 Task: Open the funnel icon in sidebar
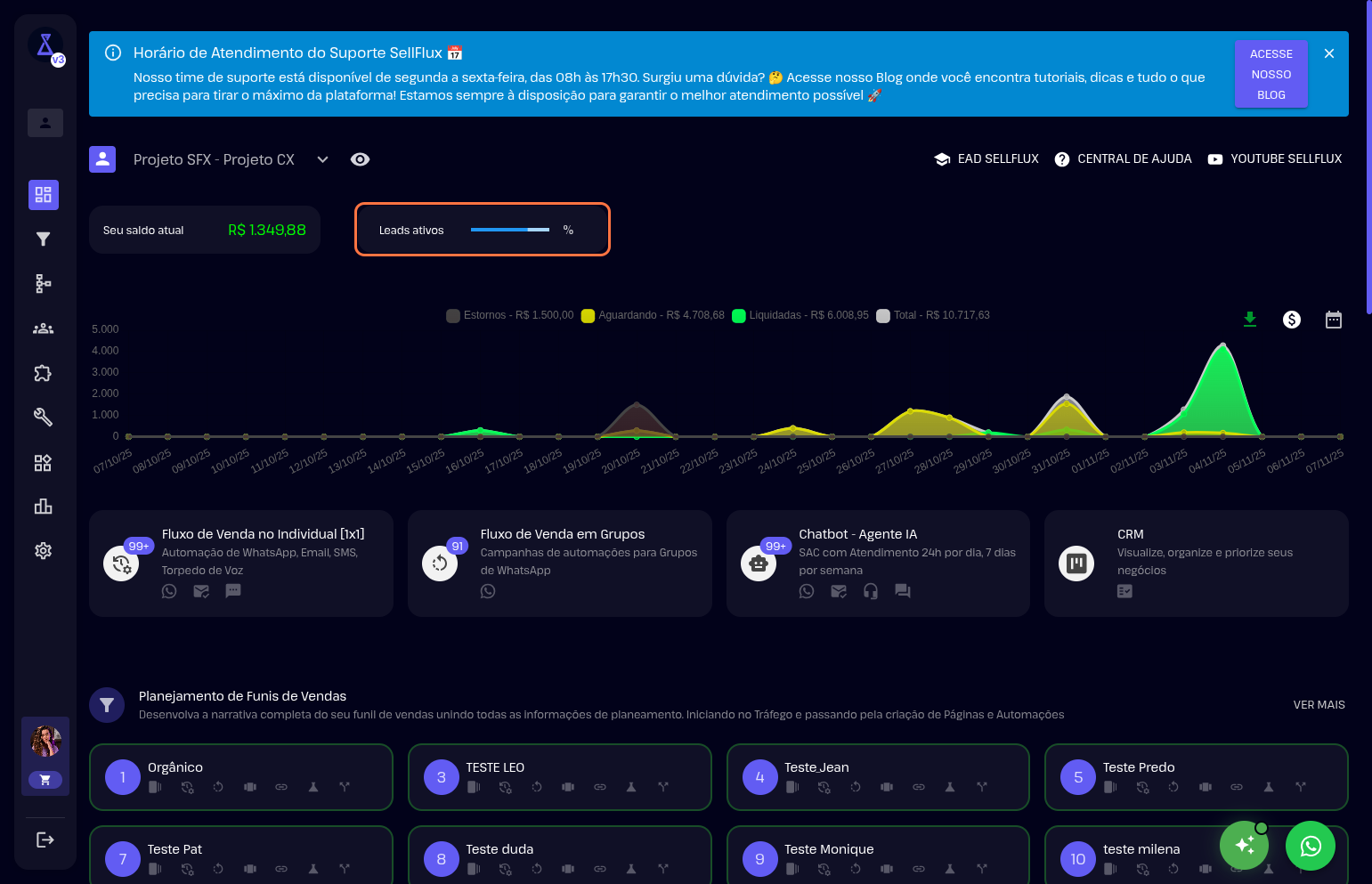[x=43, y=239]
